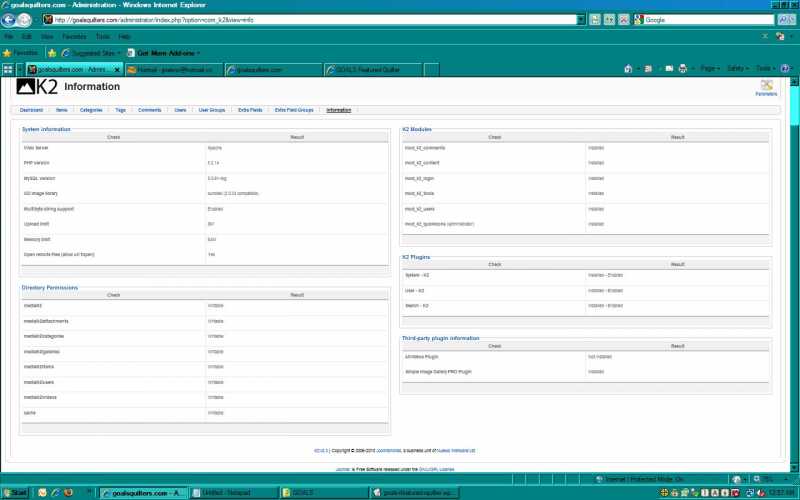This screenshot has width=800, height=500.
Task: Click the Home icon in command bar
Action: coord(628,69)
